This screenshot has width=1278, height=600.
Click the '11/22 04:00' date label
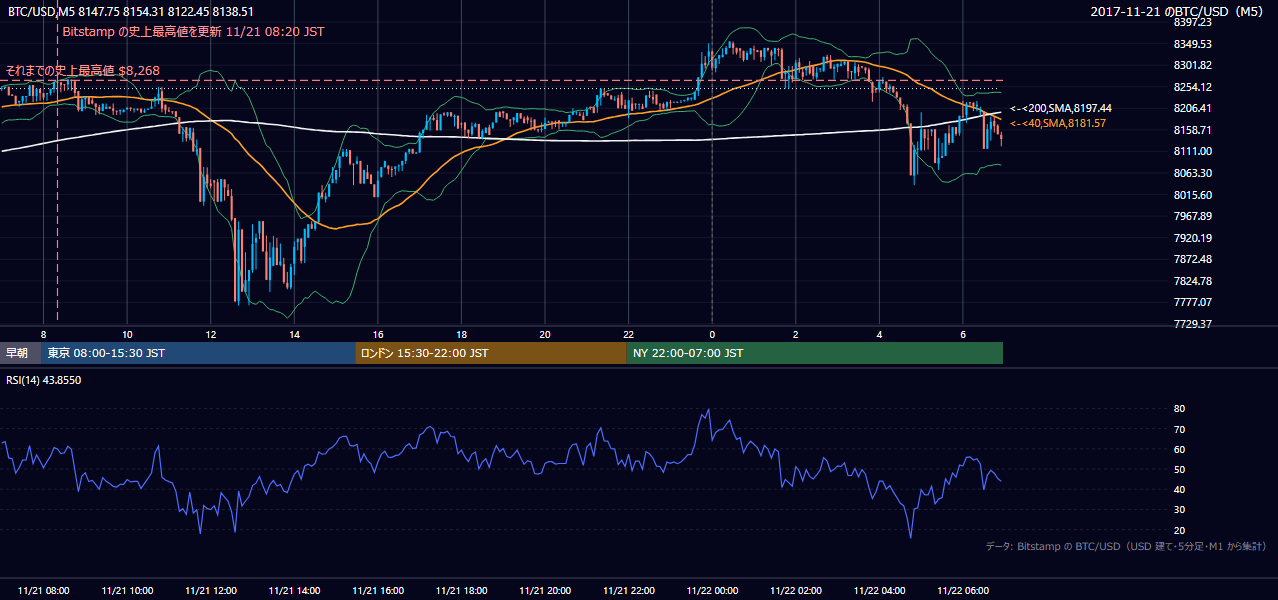[x=879, y=590]
